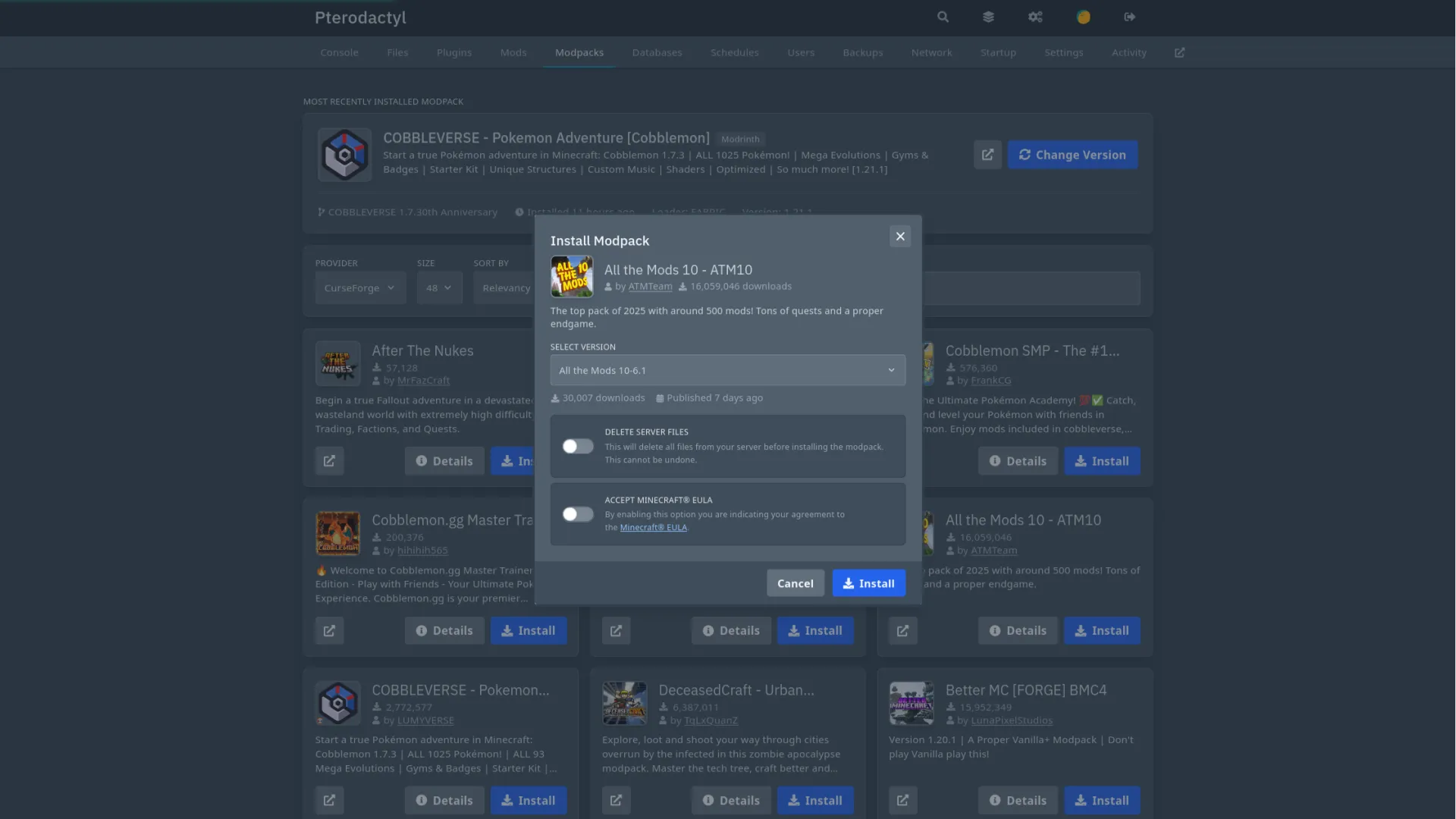The width and height of the screenshot is (1456, 819).
Task: Open the servers stack icon in header
Action: click(x=988, y=17)
